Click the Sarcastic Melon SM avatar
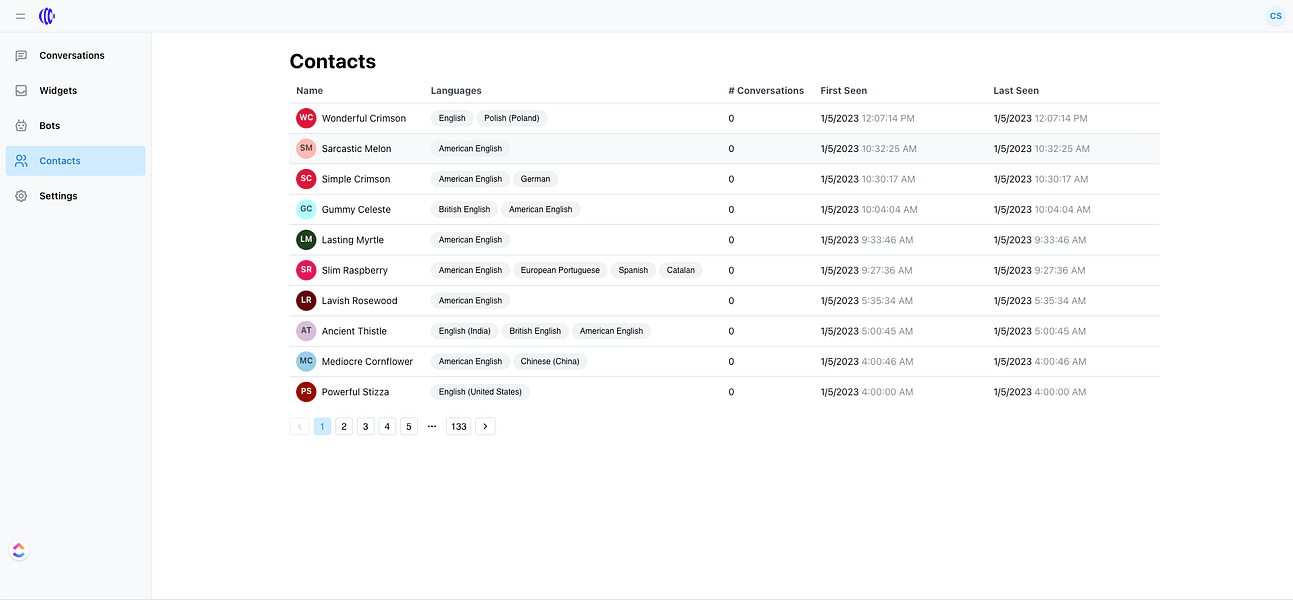This screenshot has height=600, width=1293. pyautogui.click(x=306, y=148)
